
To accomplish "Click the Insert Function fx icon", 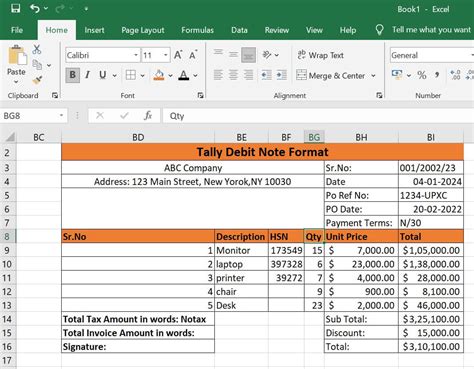I will [x=148, y=116].
